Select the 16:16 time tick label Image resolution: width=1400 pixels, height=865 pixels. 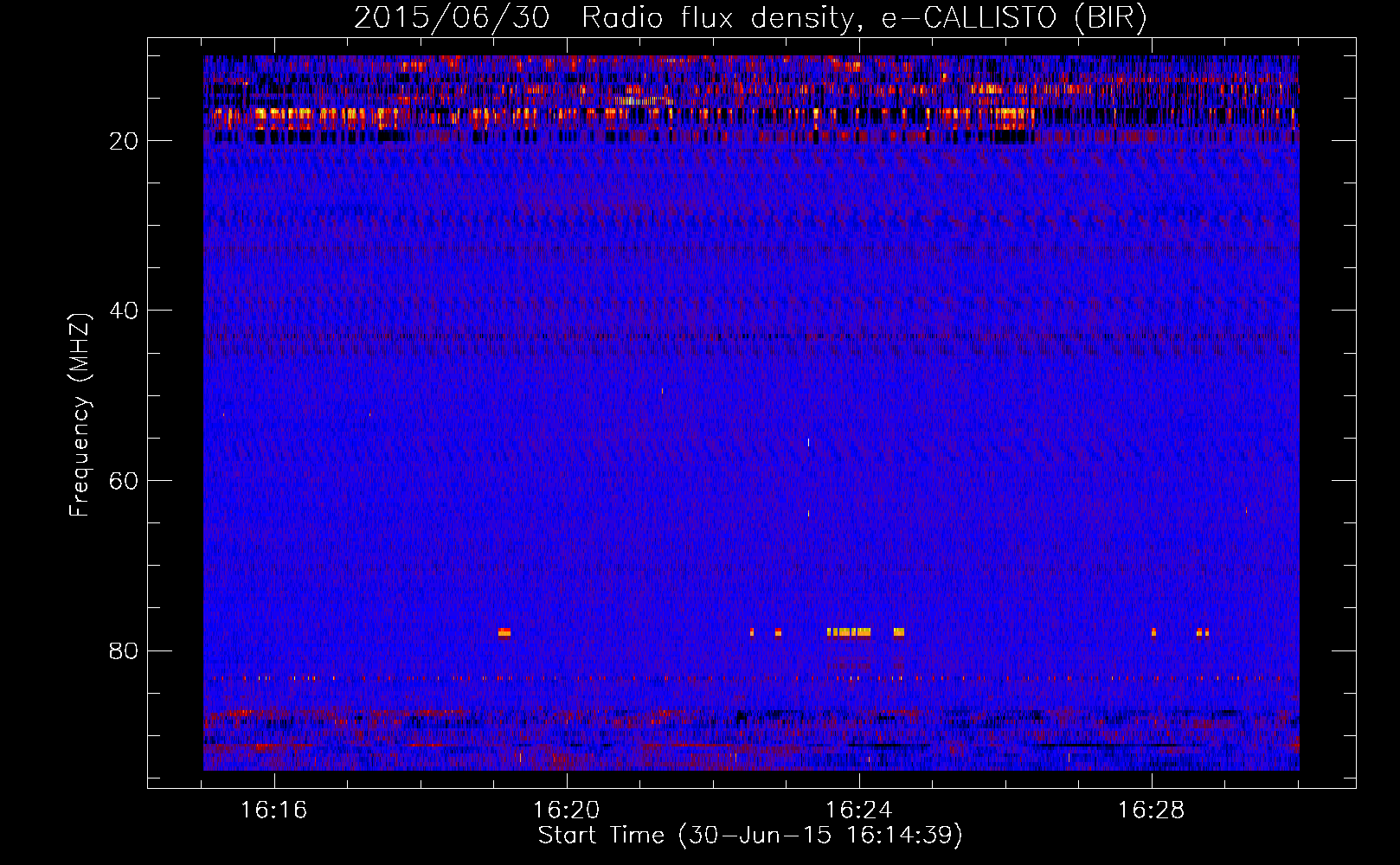[x=274, y=811]
